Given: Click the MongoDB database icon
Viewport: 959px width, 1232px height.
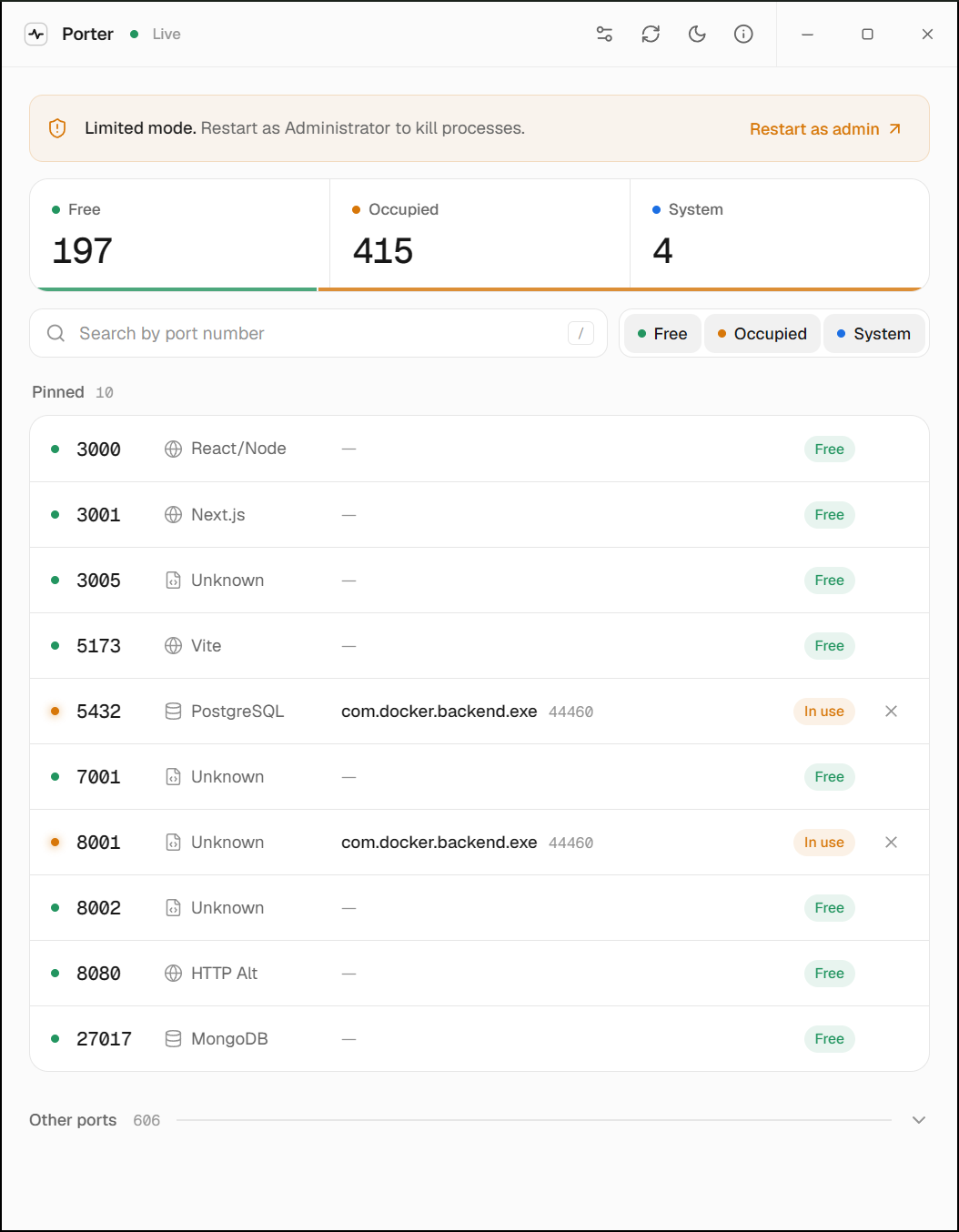Looking at the screenshot, I should (173, 1039).
